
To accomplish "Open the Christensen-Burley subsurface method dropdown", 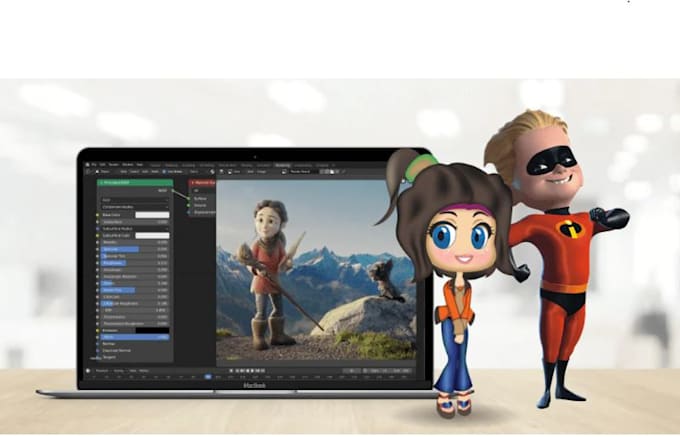I will (135, 207).
